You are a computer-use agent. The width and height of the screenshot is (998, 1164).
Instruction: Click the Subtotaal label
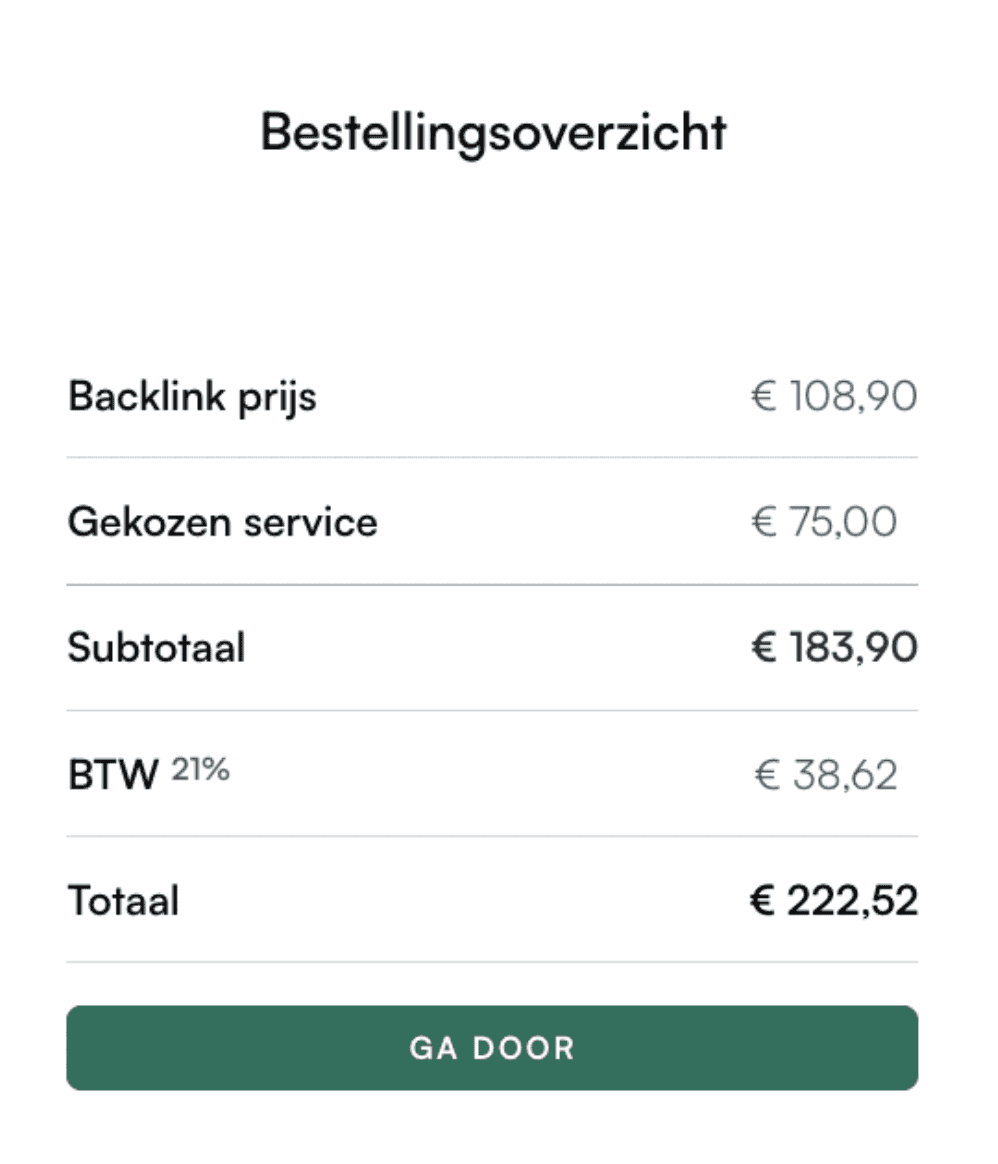tap(156, 648)
